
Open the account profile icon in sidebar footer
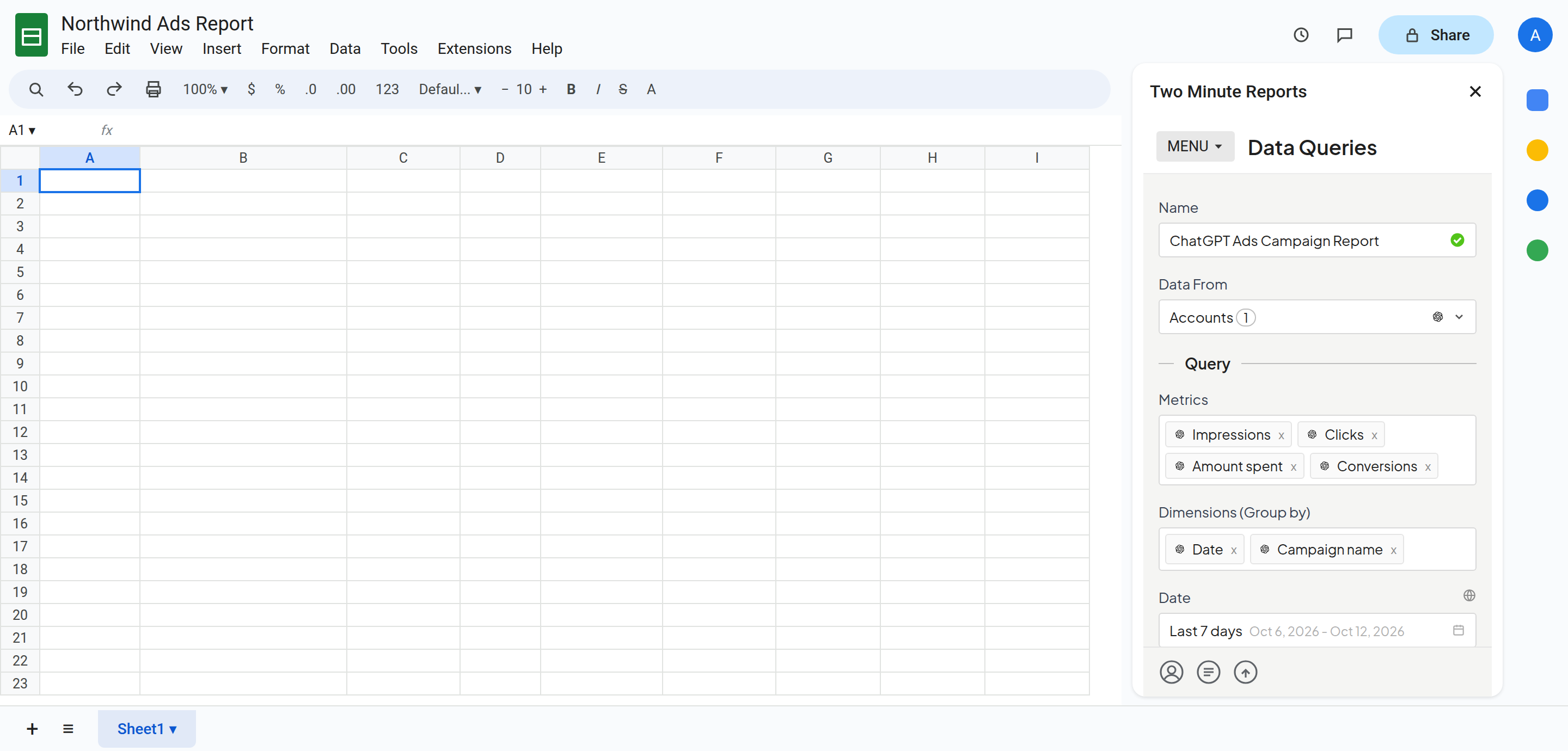(1171, 672)
